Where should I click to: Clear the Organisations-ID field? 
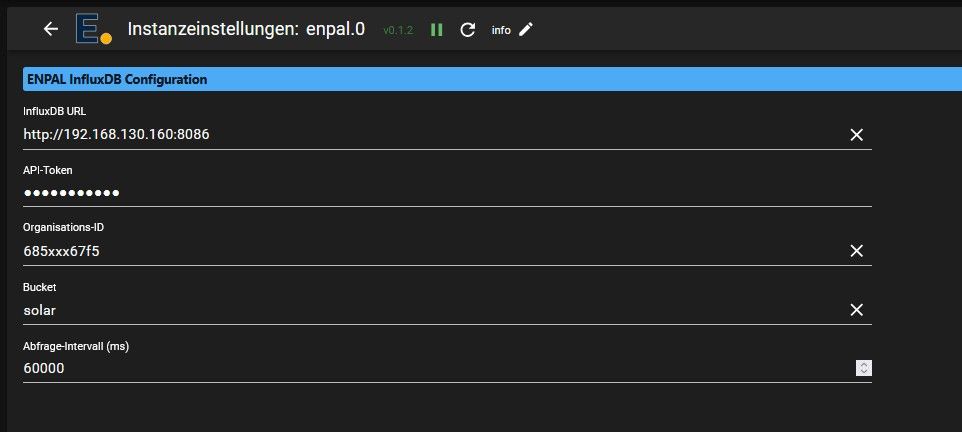(856, 251)
